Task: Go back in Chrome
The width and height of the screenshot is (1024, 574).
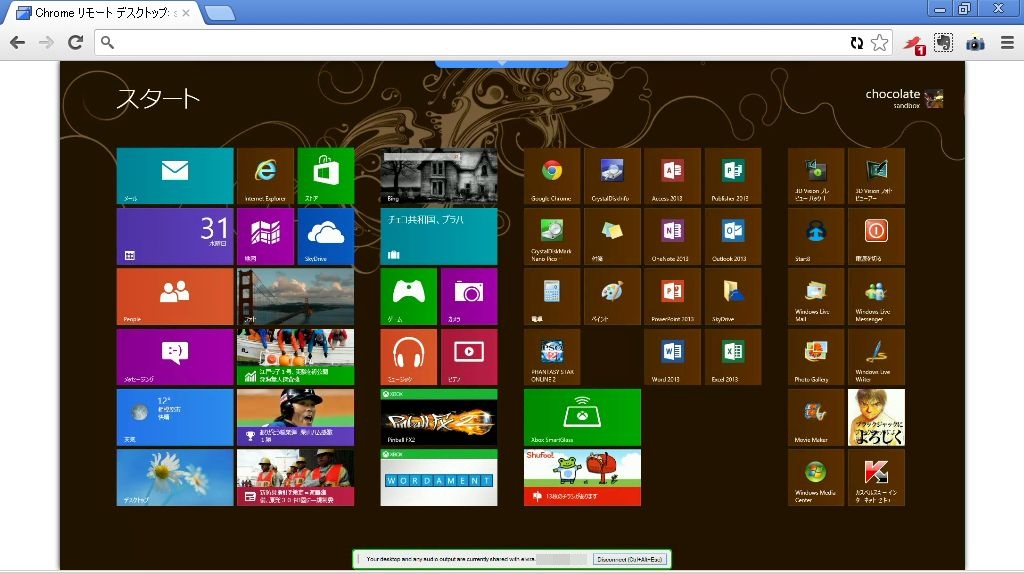Action: pos(18,42)
